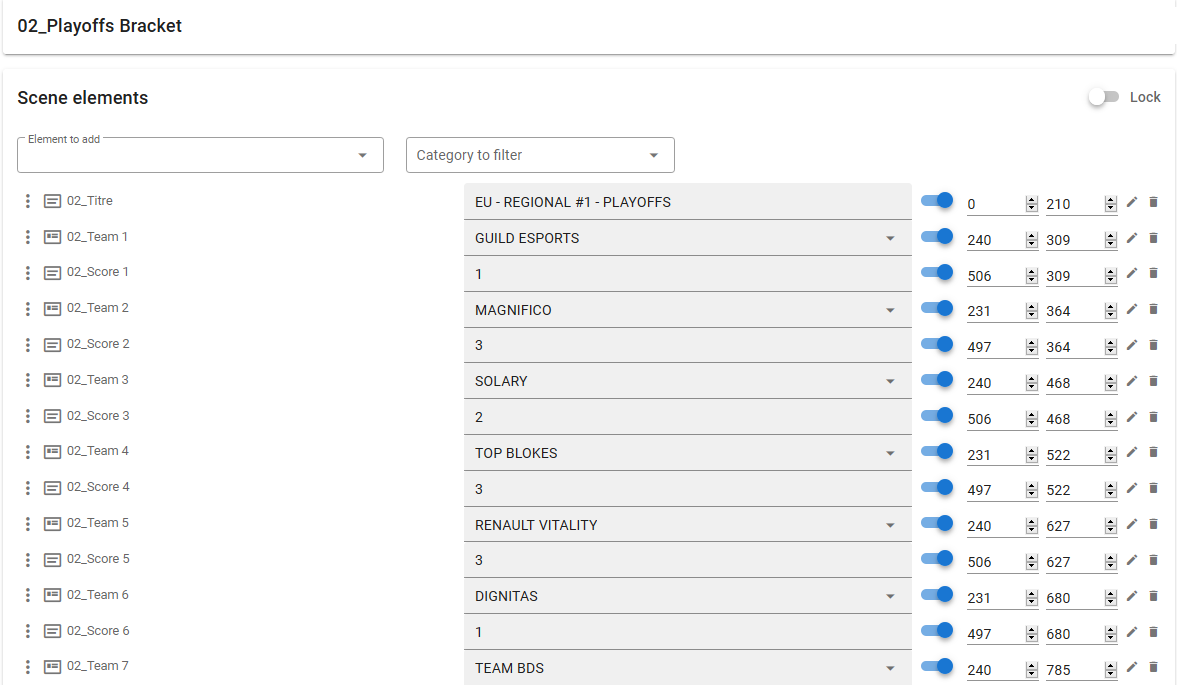Screen dimensions: 1177x685
Task: Open drag handle menu for 02_Team 2
Action: (x=28, y=309)
